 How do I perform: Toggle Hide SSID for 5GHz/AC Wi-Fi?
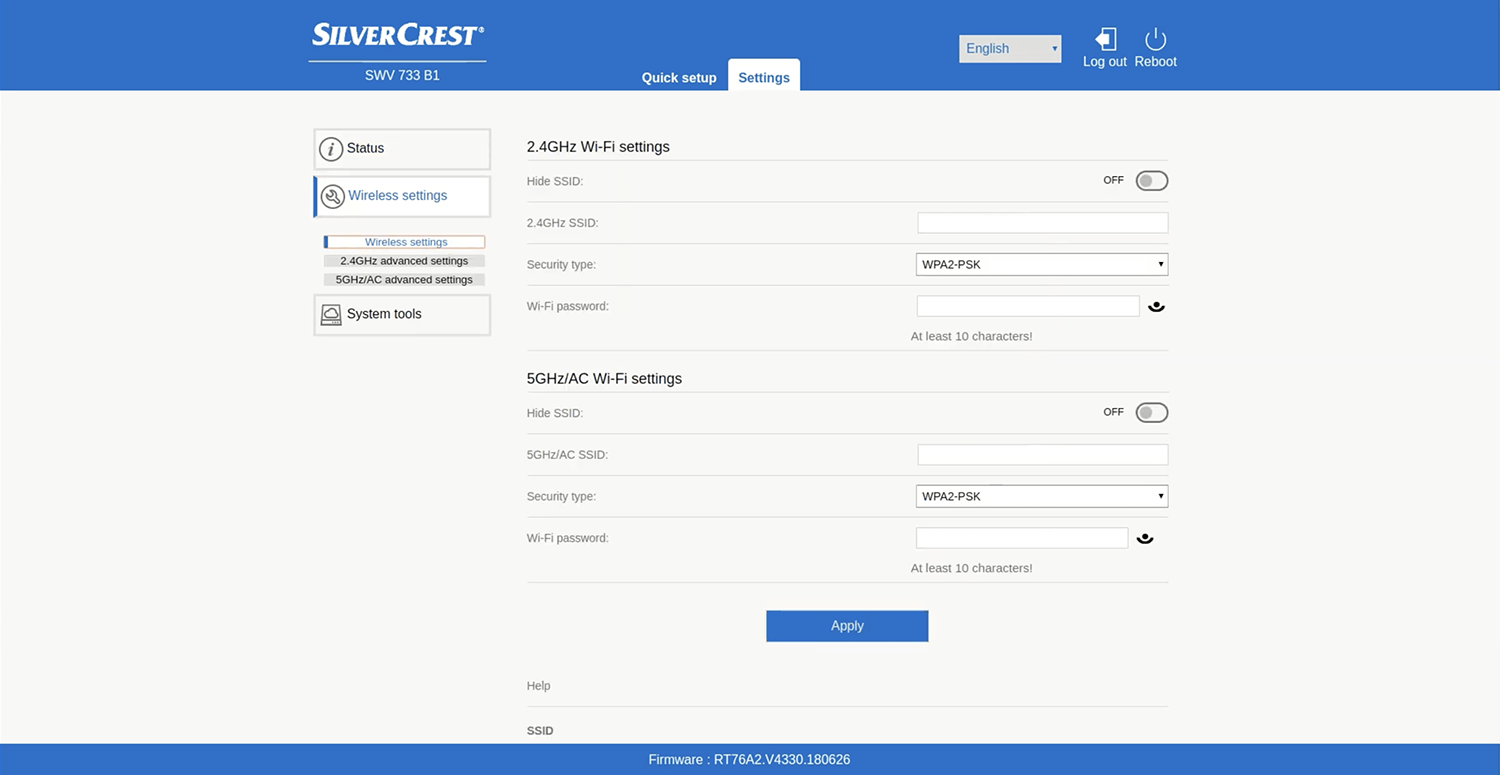tap(1151, 413)
